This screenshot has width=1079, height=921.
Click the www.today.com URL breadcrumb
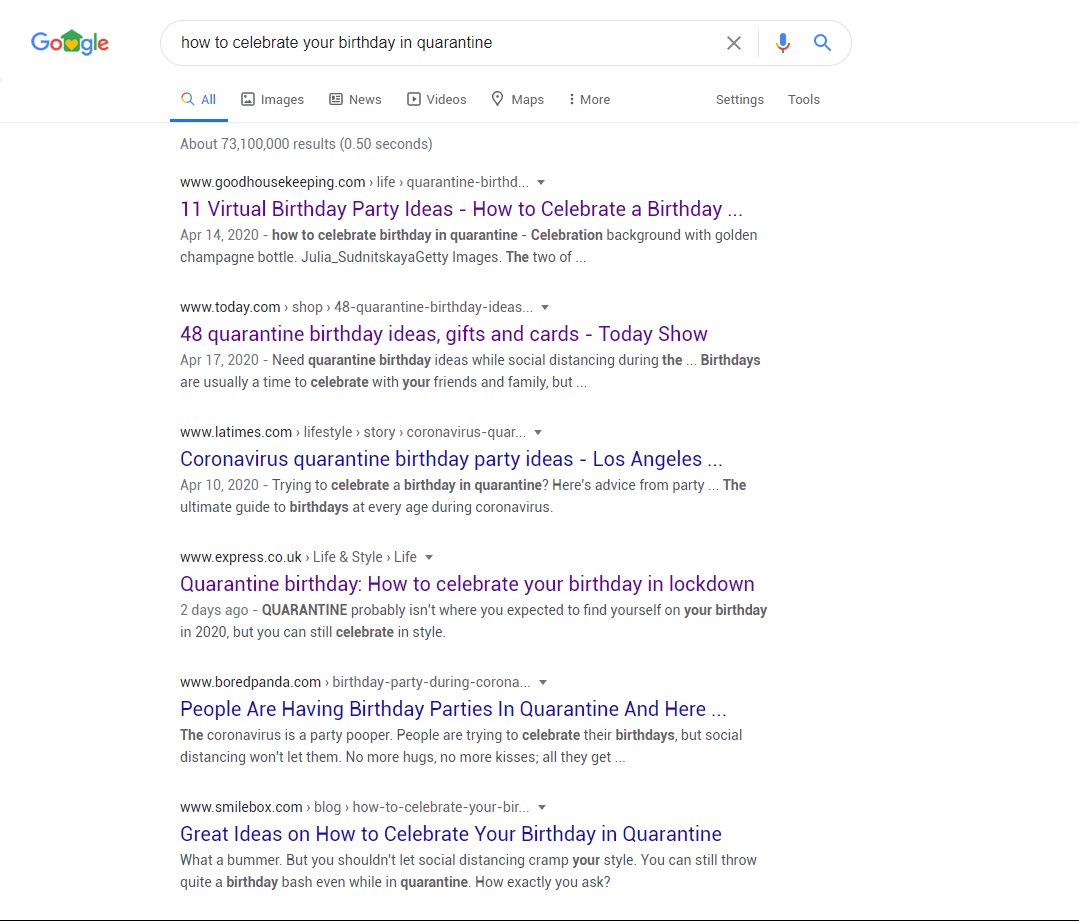(356, 307)
